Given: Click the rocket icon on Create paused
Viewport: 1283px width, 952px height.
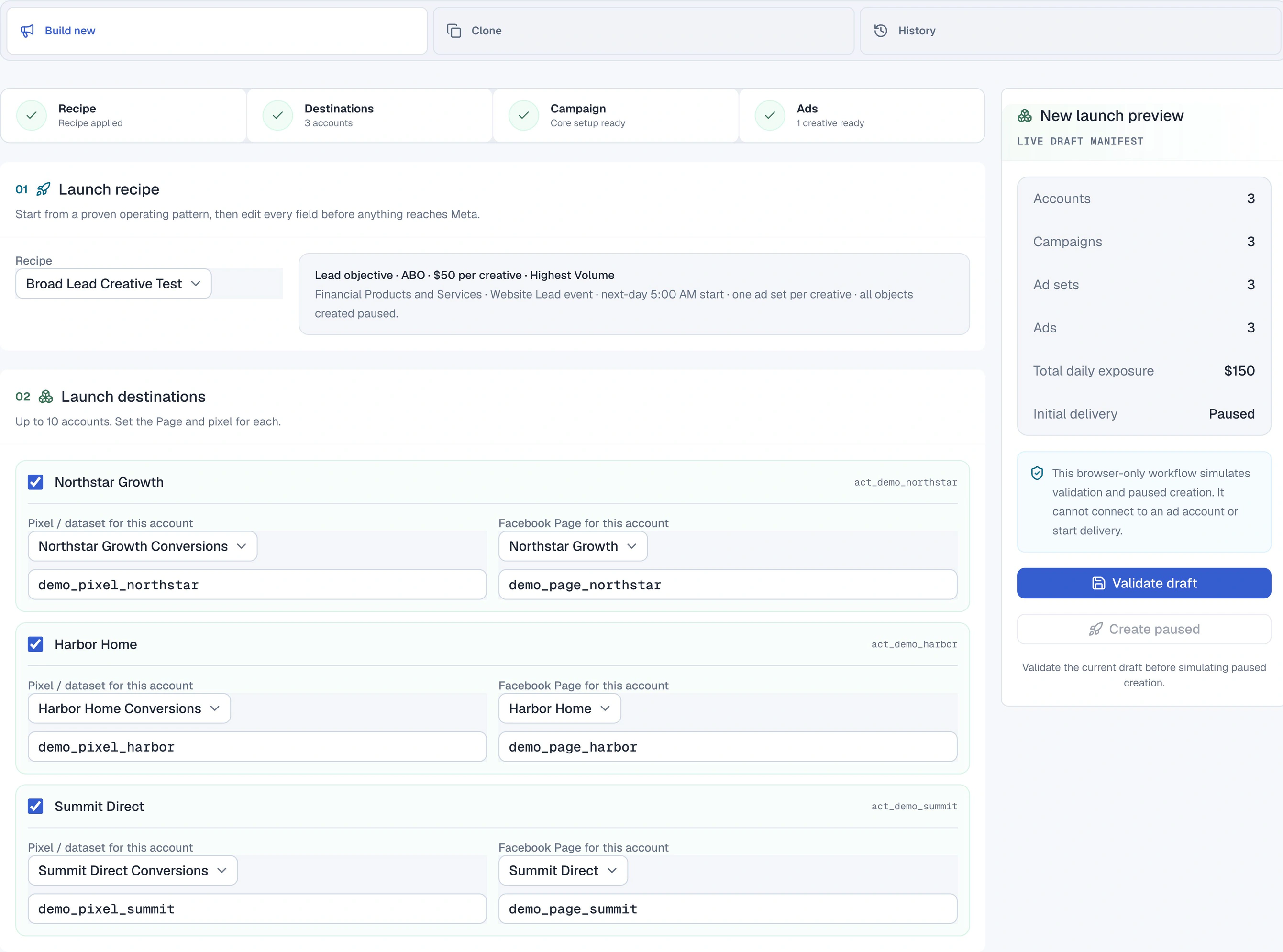Looking at the screenshot, I should tap(1096, 629).
